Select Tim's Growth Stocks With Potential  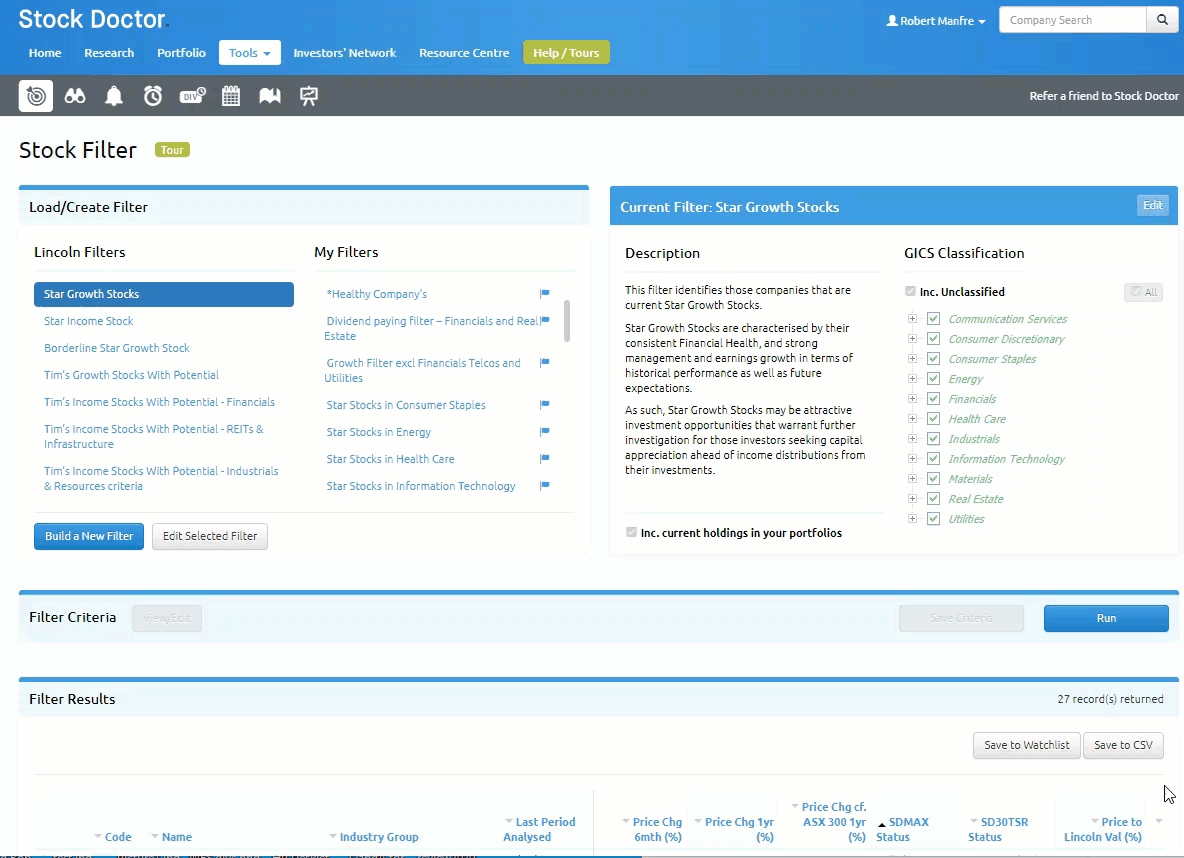coord(131,375)
